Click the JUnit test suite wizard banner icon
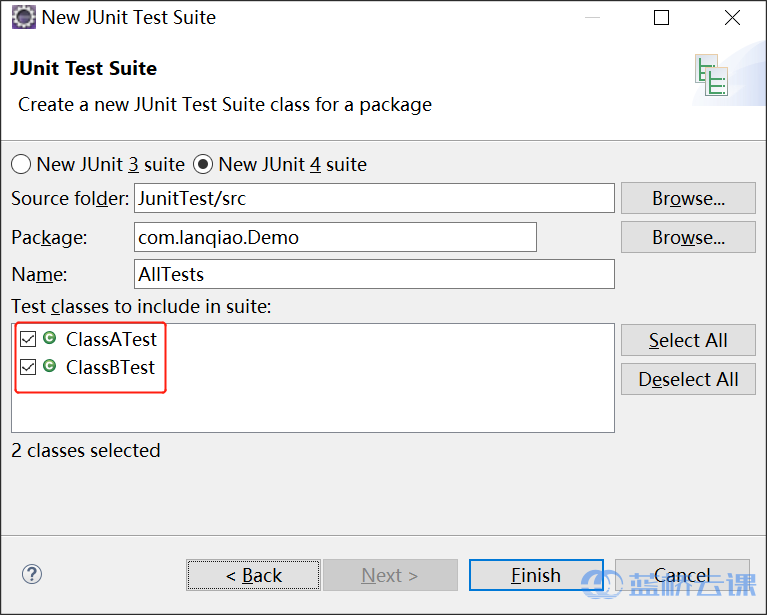This screenshot has height=615, width=767. coord(710,78)
